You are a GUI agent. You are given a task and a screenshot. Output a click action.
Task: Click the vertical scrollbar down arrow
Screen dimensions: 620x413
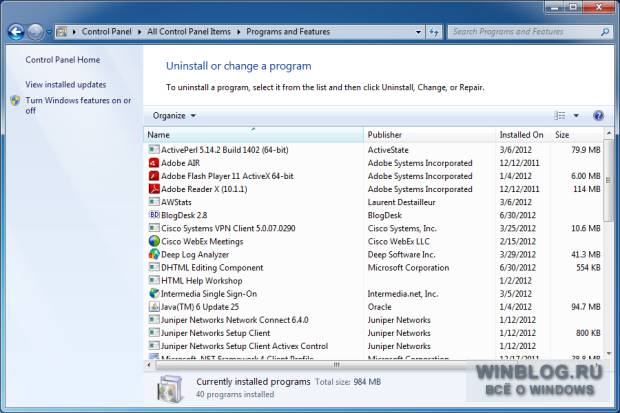coord(609,353)
